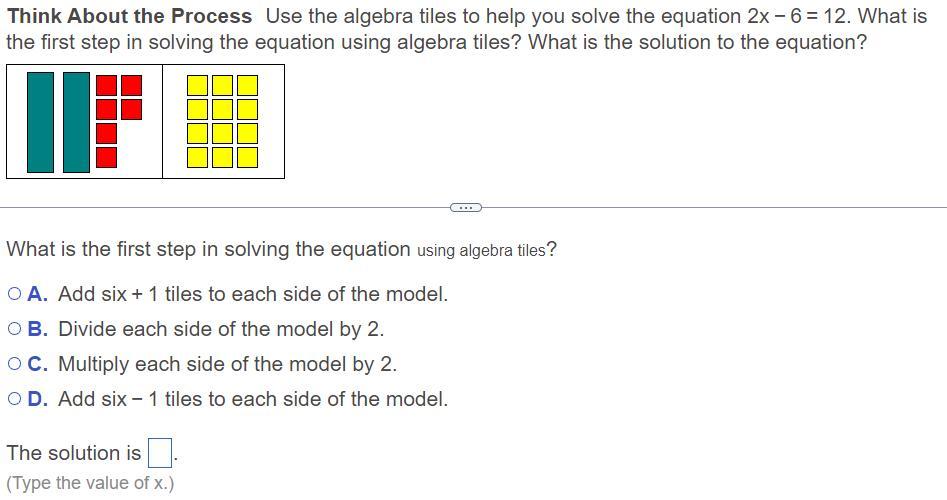Click the solution answer input box
Image resolution: width=947 pixels, height=500 pixels.
[160, 454]
